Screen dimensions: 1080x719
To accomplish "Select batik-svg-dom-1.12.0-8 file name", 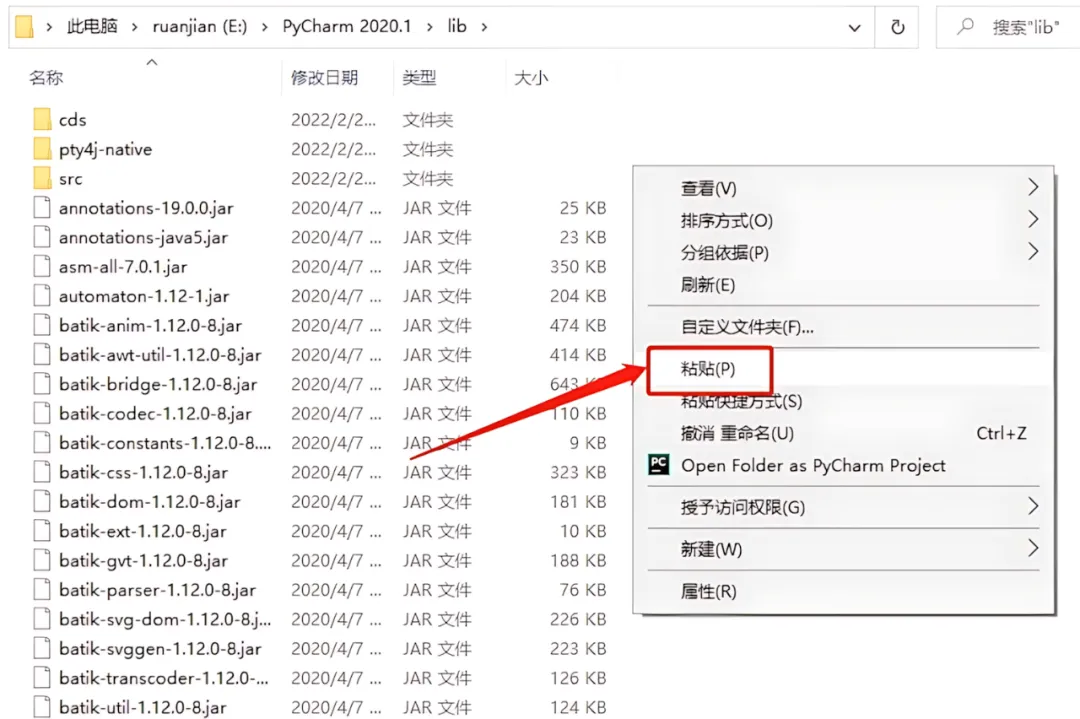I will [165, 619].
